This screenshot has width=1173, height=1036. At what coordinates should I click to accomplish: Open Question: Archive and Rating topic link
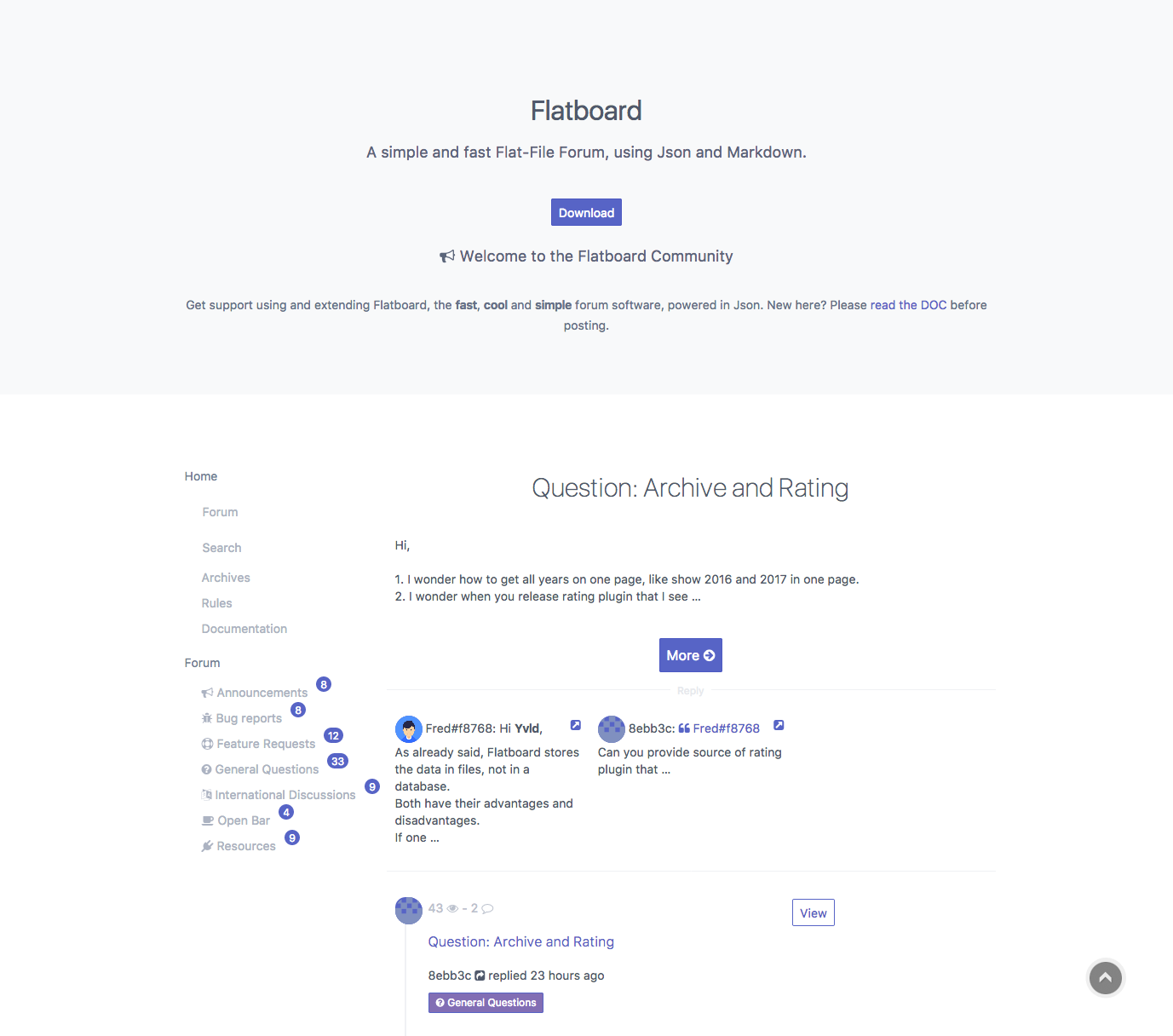pyautogui.click(x=521, y=941)
